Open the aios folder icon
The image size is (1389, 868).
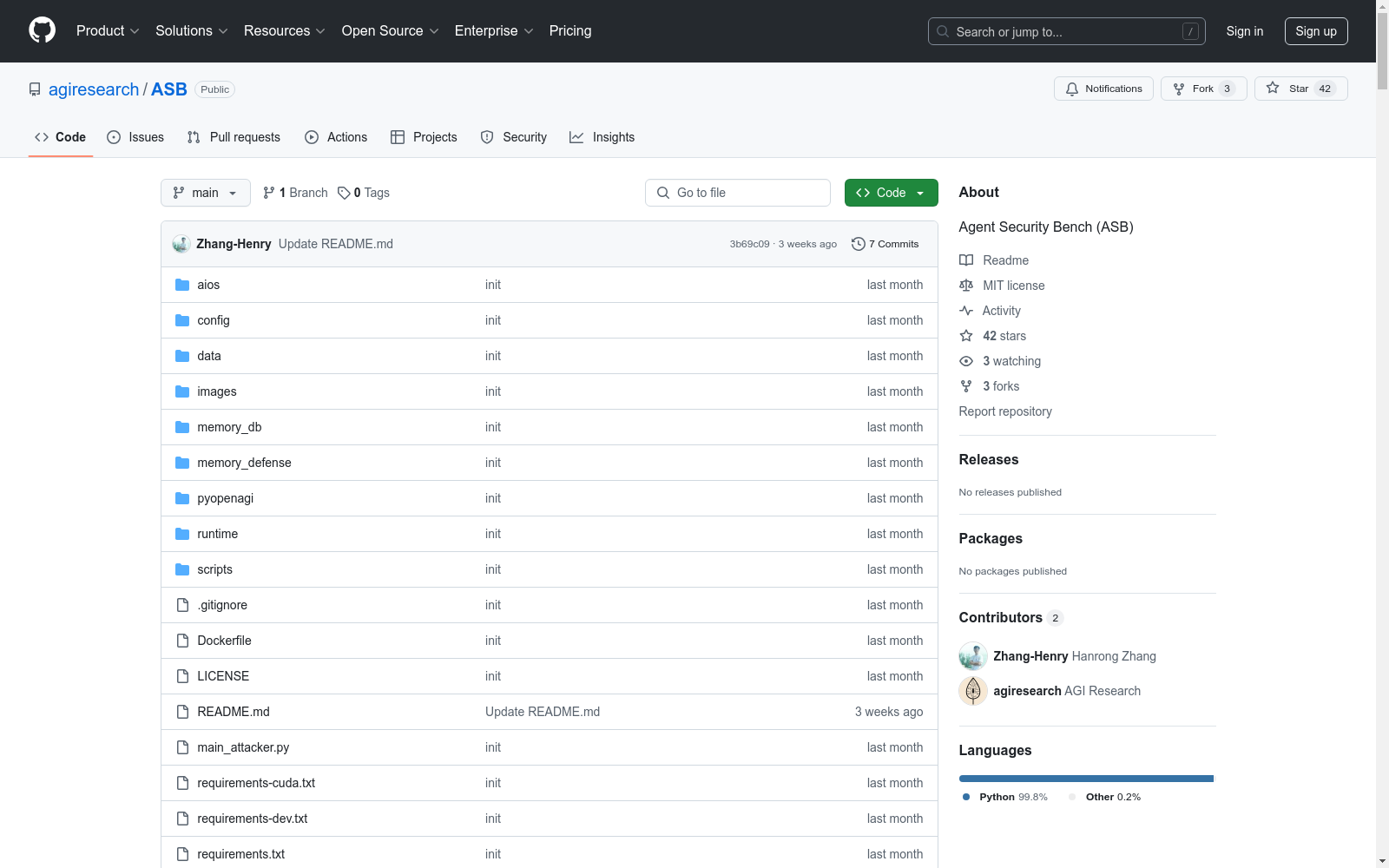click(x=182, y=285)
